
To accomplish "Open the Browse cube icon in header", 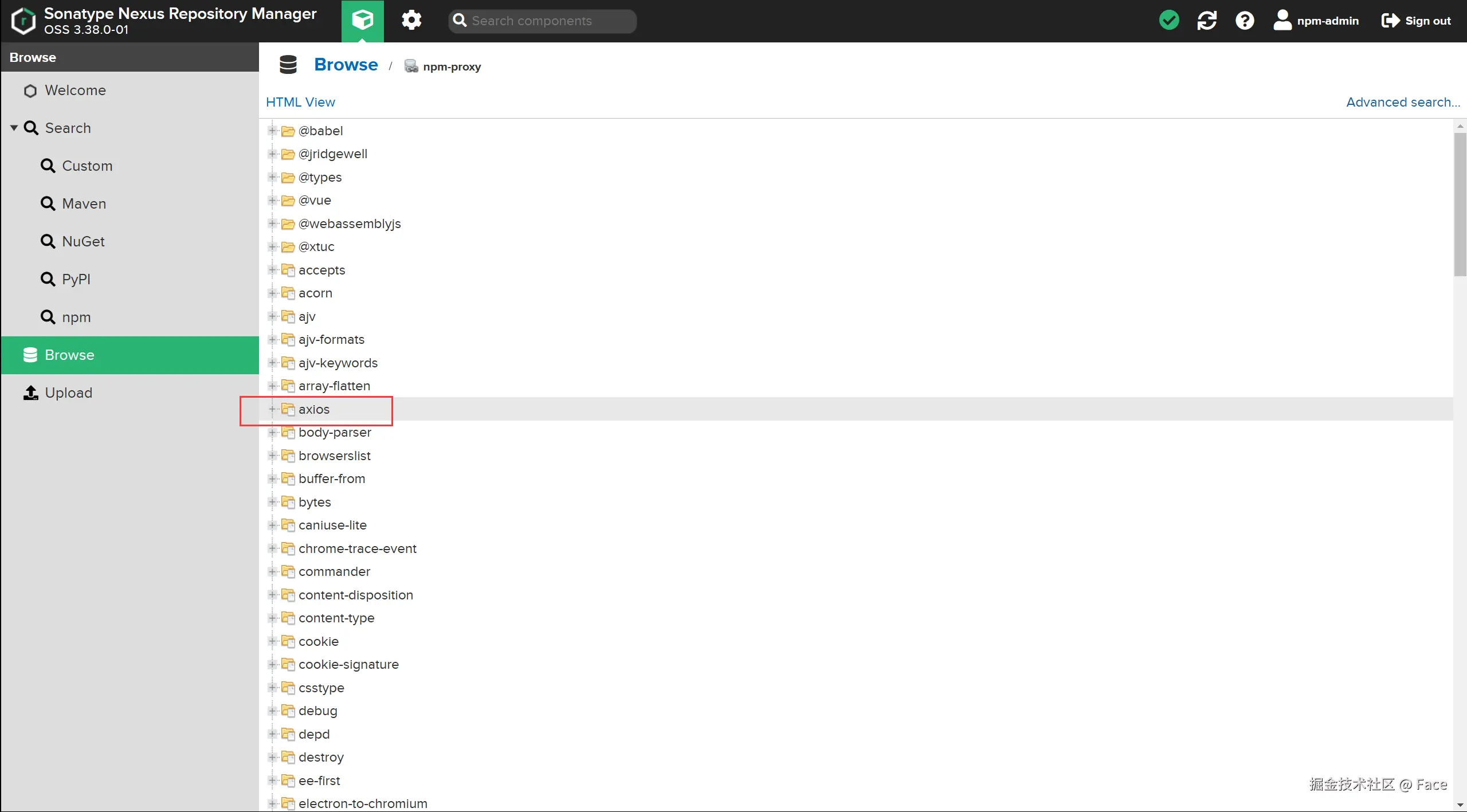I will click(x=362, y=21).
